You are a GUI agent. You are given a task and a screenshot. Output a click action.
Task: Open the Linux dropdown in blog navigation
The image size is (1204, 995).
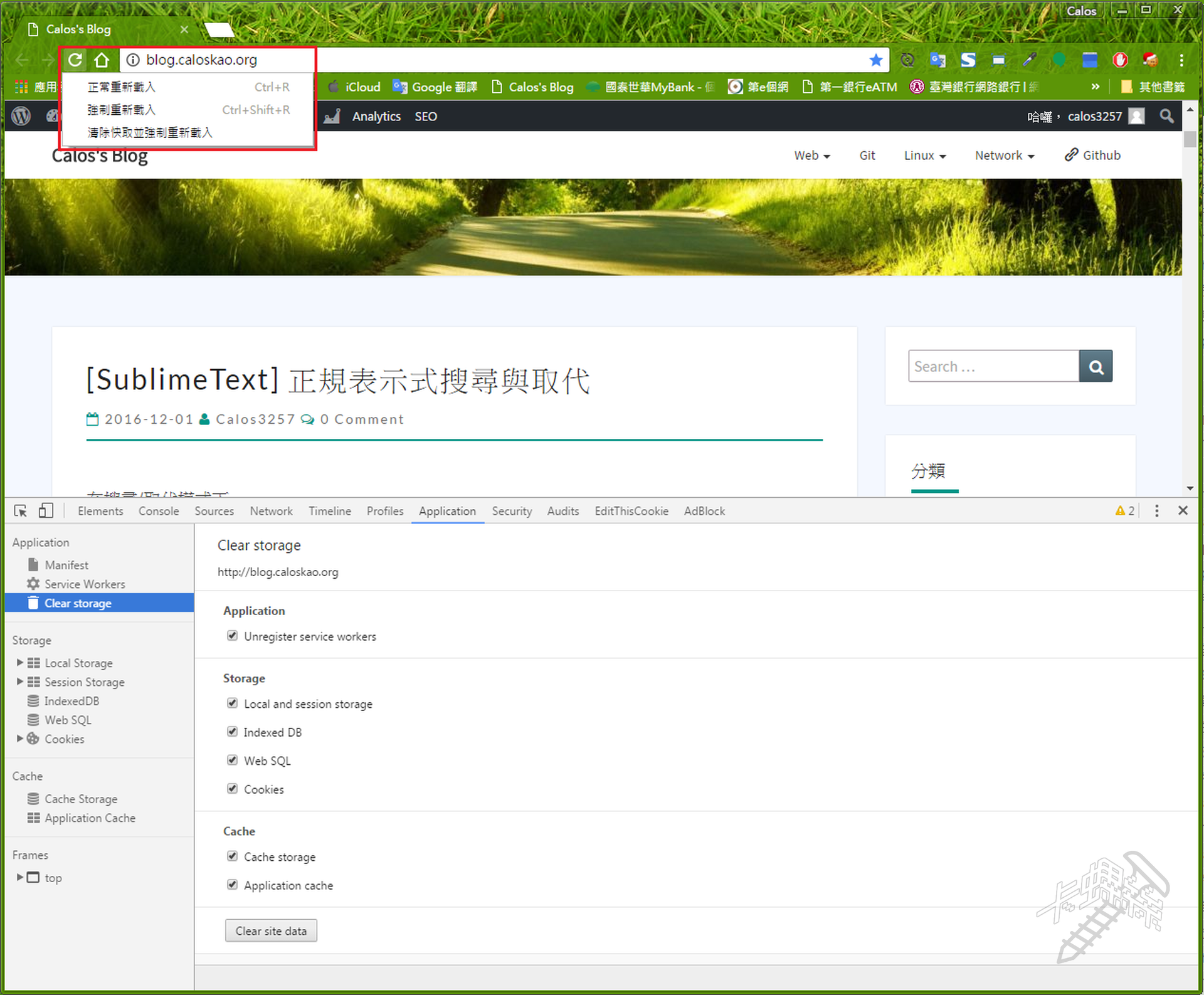[924, 155]
